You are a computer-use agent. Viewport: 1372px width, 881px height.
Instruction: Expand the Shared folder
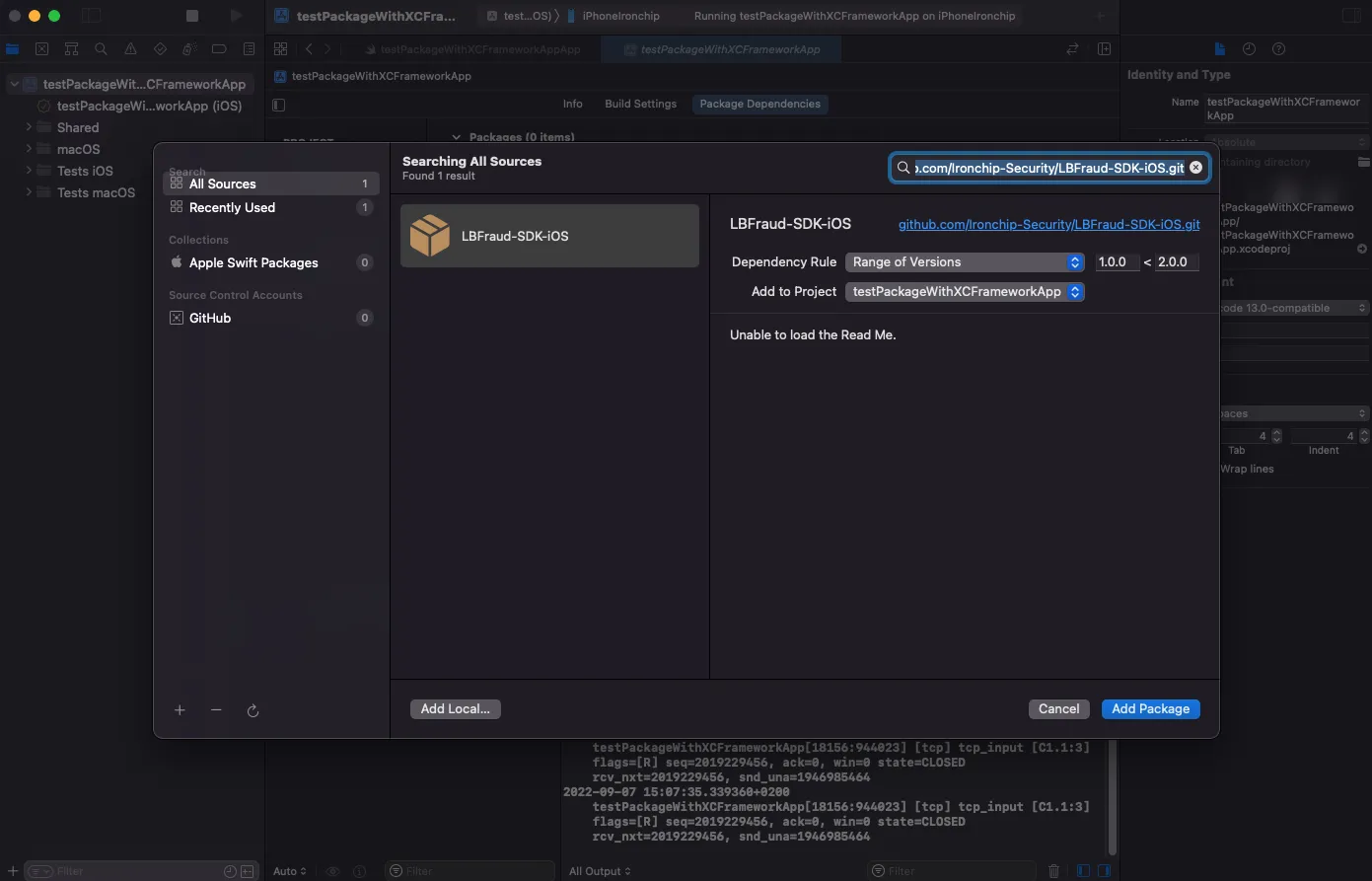coord(30,127)
